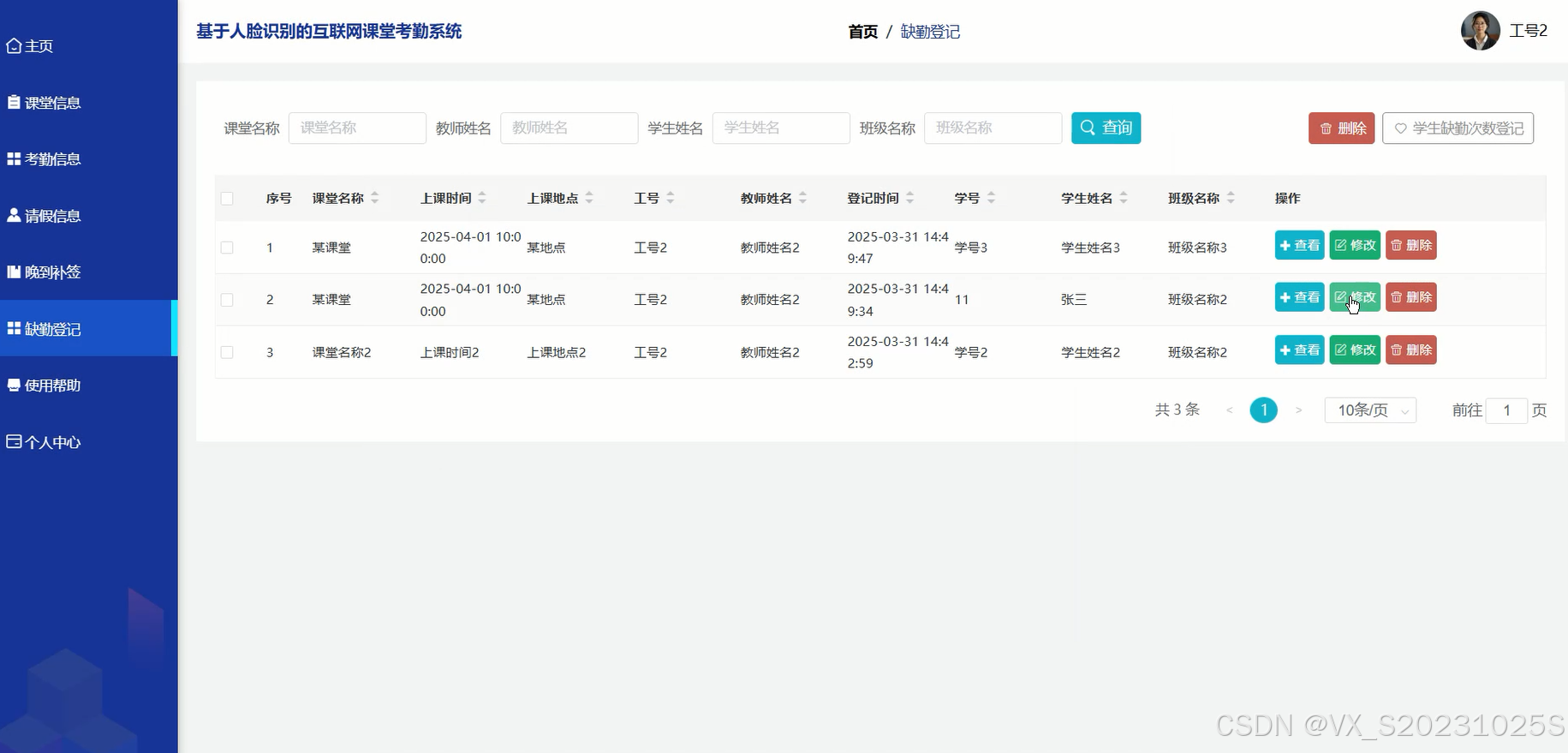This screenshot has height=753, width=1568.
Task: Open the 主页 home sidebar item
Action: pos(30,46)
